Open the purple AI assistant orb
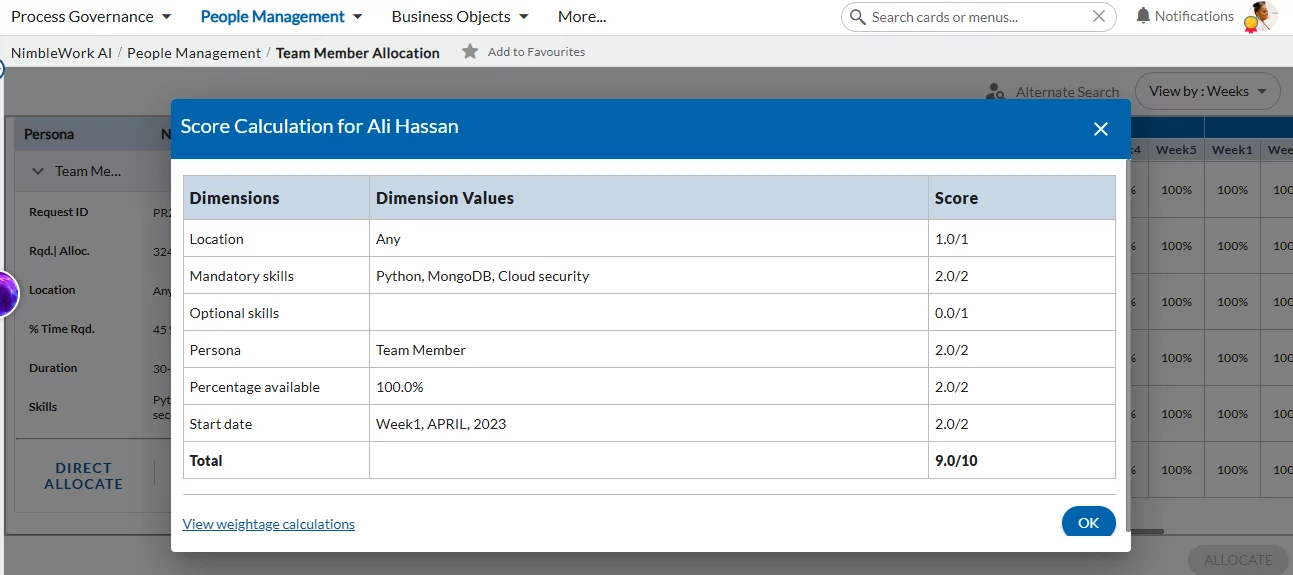1293x575 pixels. pos(5,293)
